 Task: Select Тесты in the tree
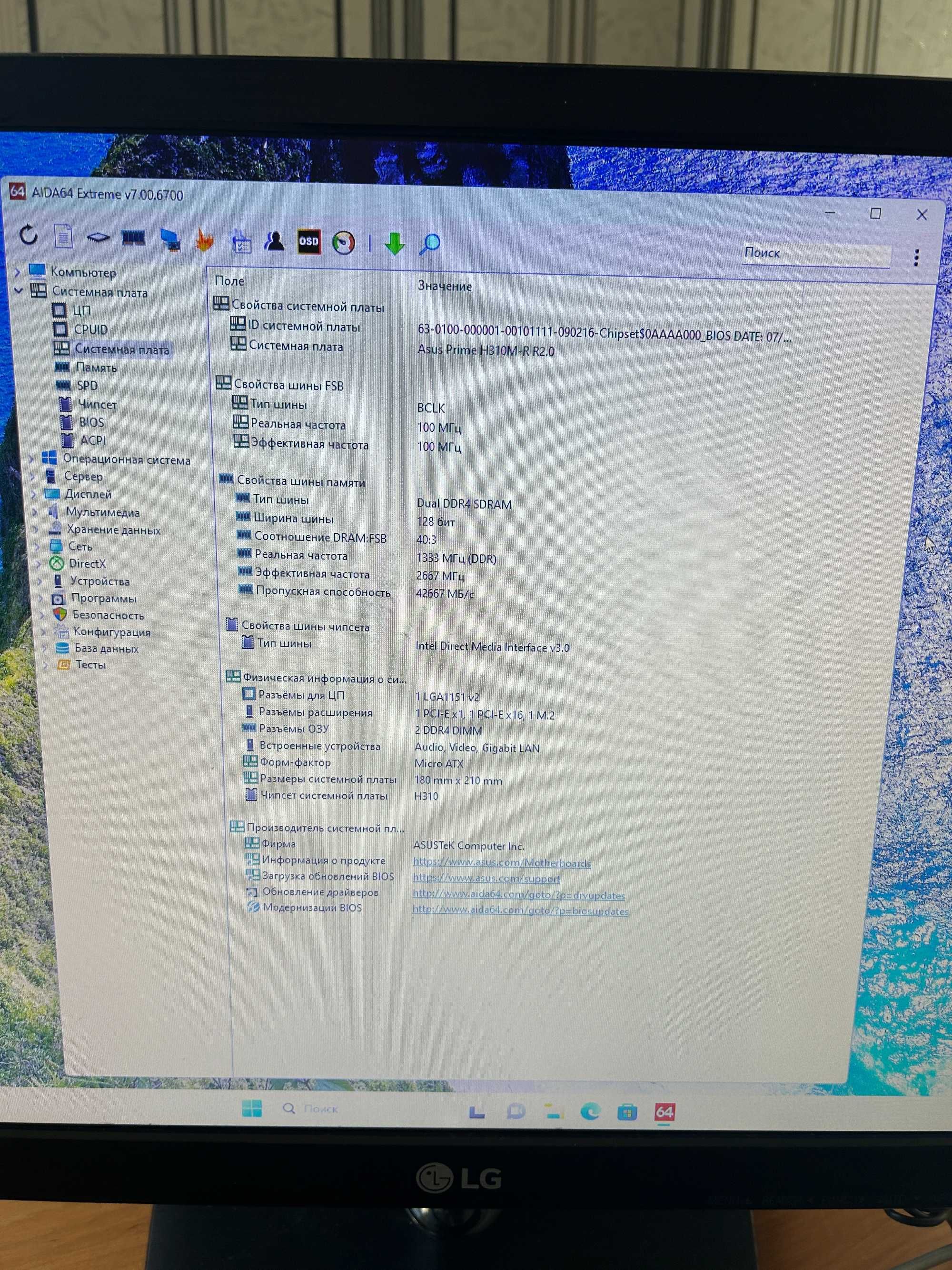(x=90, y=664)
